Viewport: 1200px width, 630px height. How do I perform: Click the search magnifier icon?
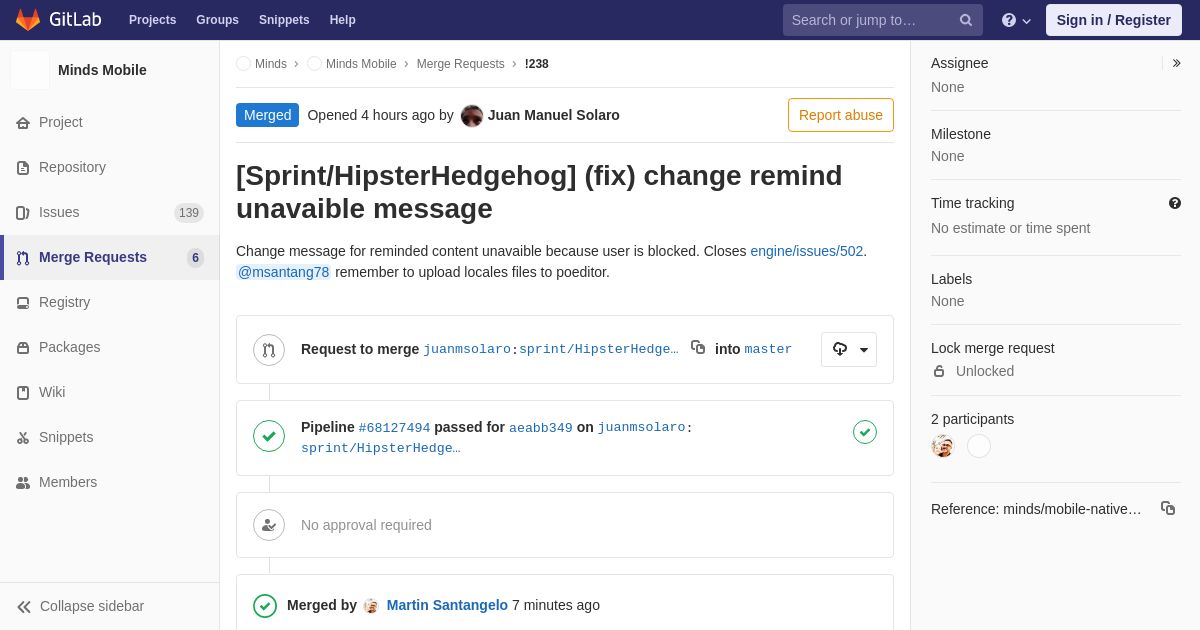click(966, 20)
